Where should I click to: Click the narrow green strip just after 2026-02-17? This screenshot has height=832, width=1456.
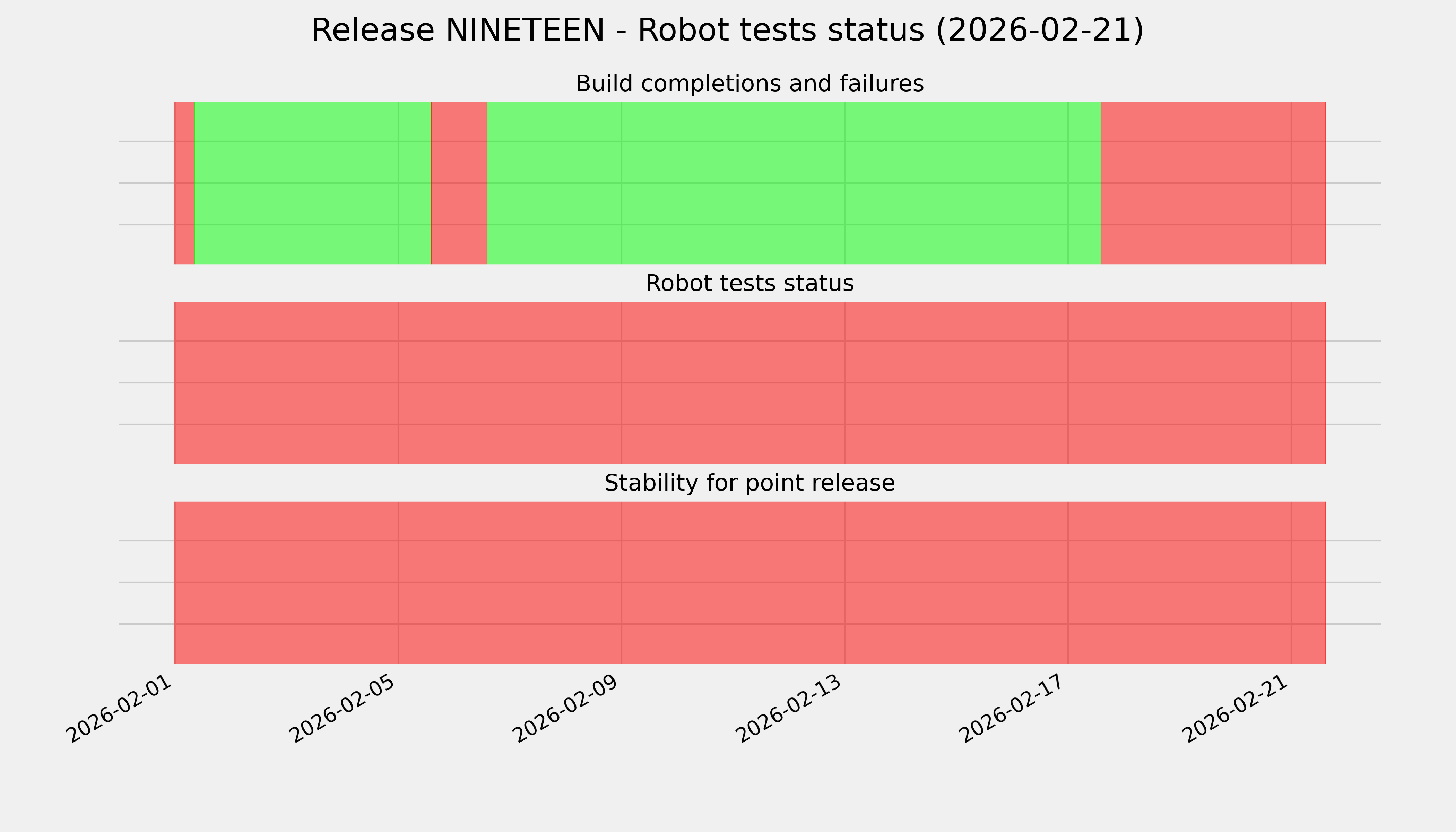[x=1084, y=183]
